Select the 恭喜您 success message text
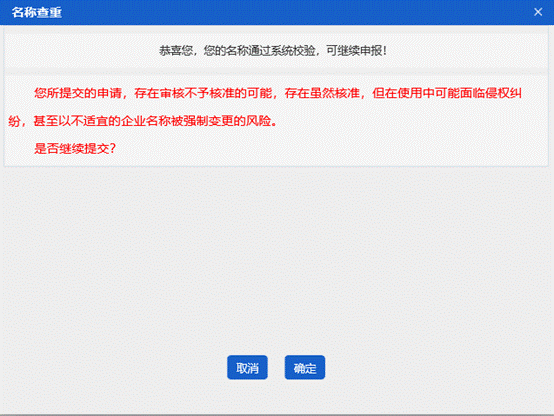Viewport: 554px width, 416px height. [x=273, y=51]
